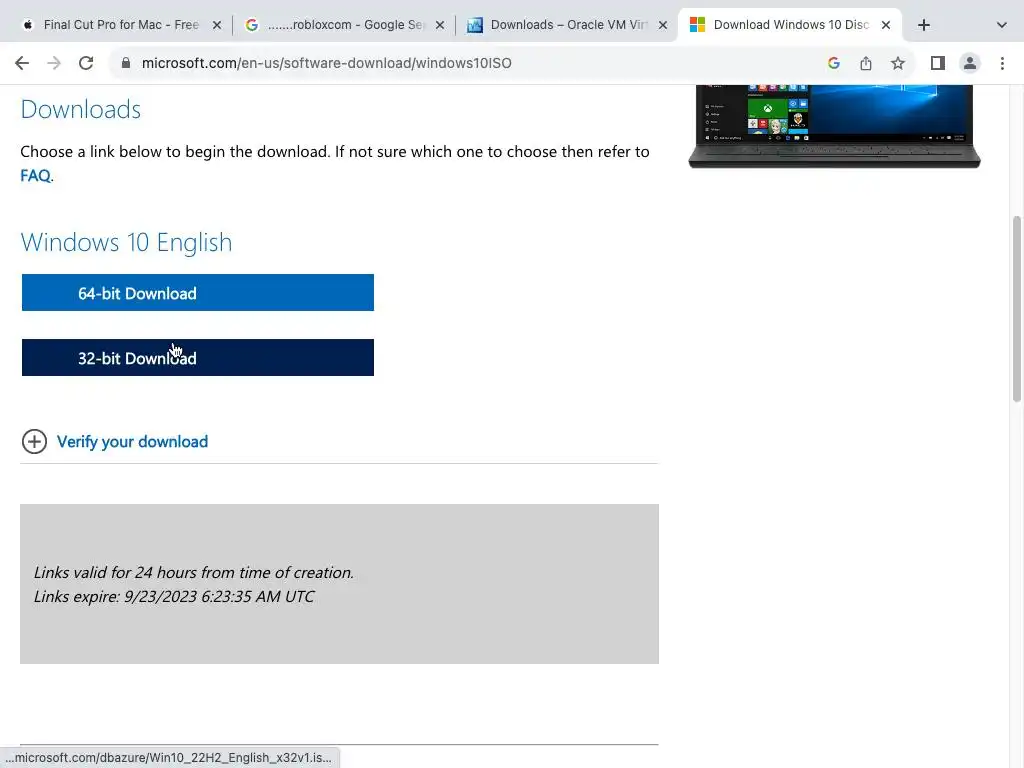Close the Oracle VM VirtualBox tab

click(663, 25)
